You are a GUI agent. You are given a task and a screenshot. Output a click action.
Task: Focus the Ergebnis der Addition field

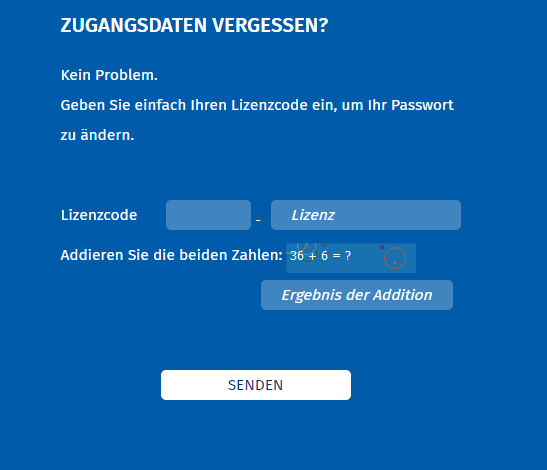click(x=357, y=295)
